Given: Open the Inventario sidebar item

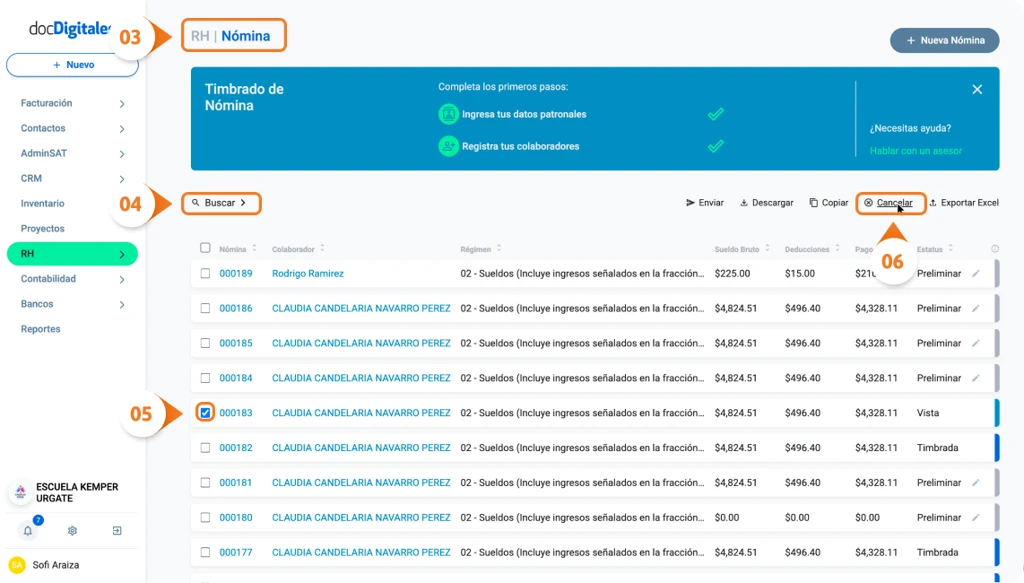Looking at the screenshot, I should pos(42,204).
